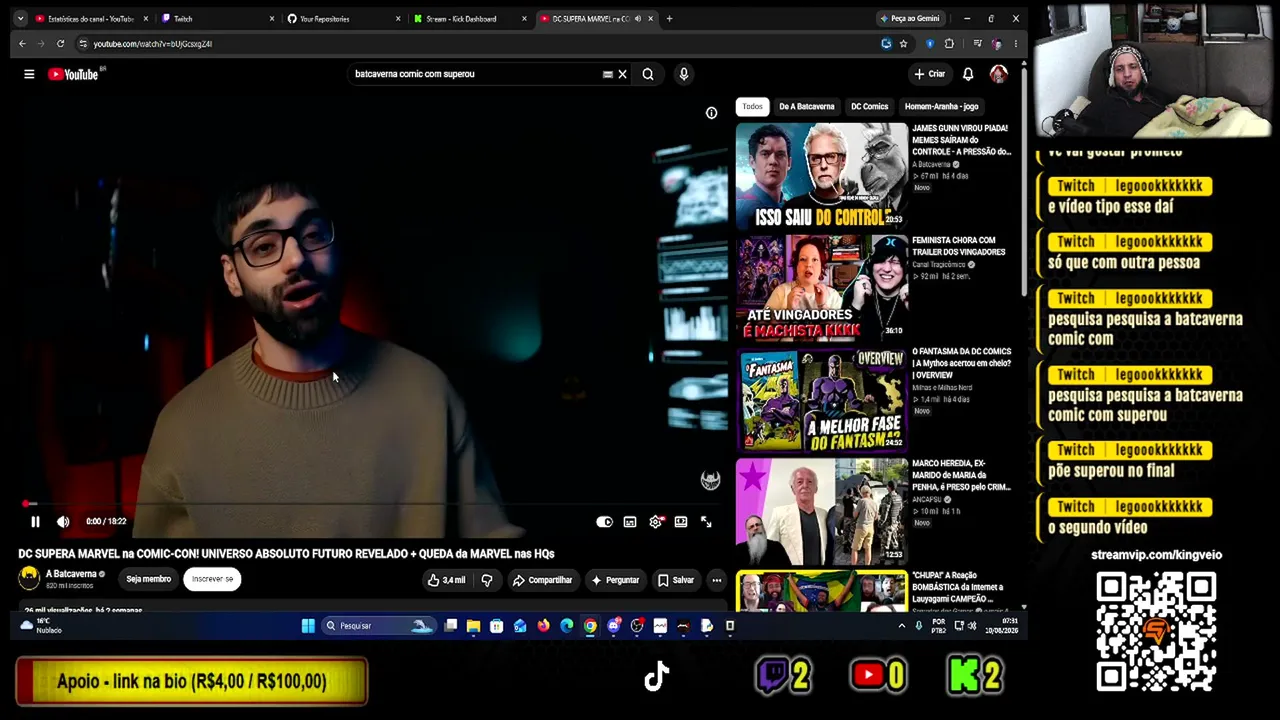1280x720 pixels.
Task: Click Peça ao Gemini button
Action: coord(910,19)
